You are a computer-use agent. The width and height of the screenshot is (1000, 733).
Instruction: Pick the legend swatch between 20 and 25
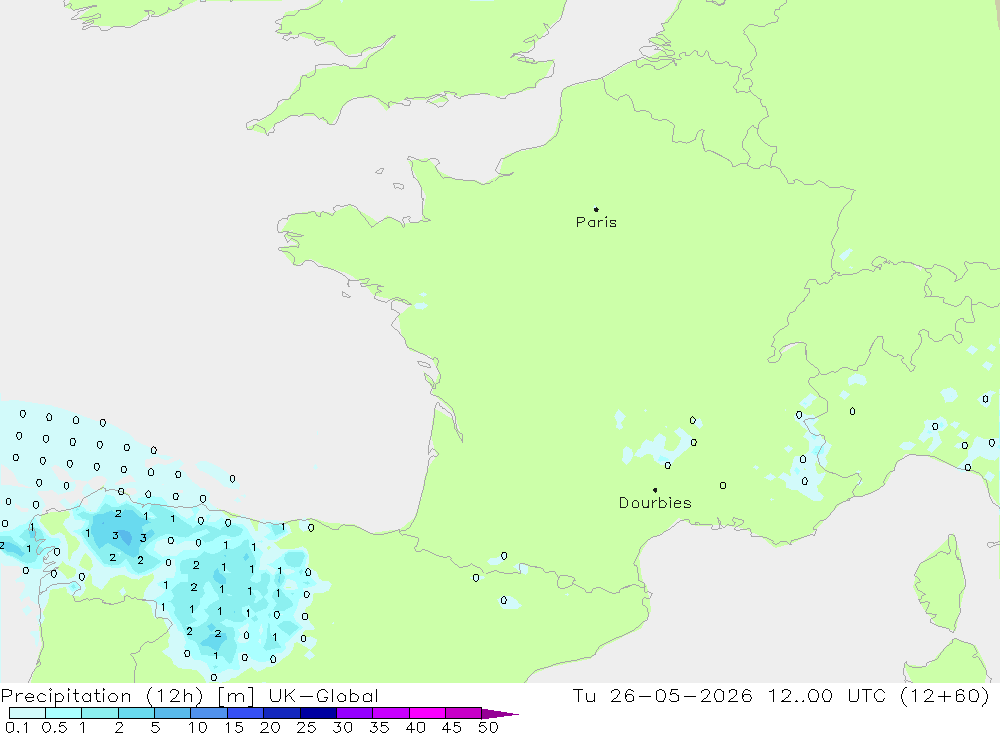point(282,713)
